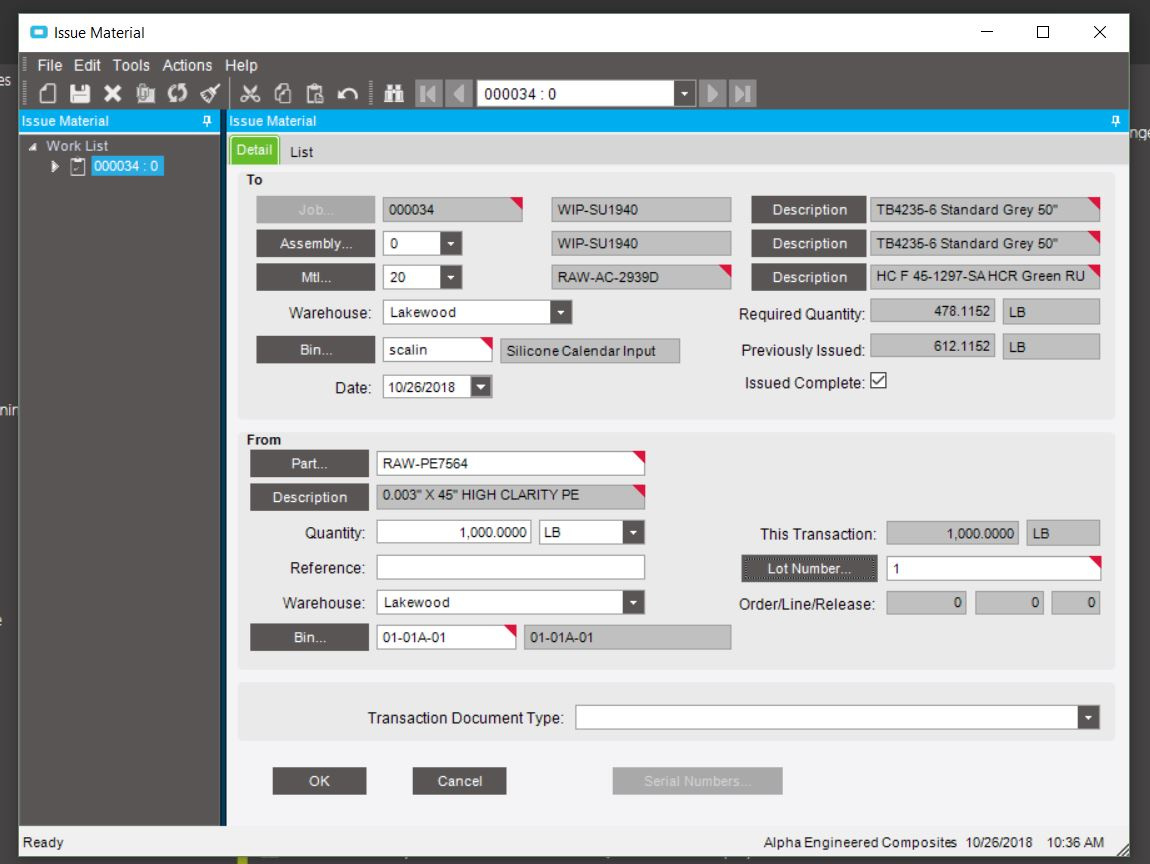Viewport: 1150px width, 864px height.
Task: Go to last record navigation icon
Action: 742,94
